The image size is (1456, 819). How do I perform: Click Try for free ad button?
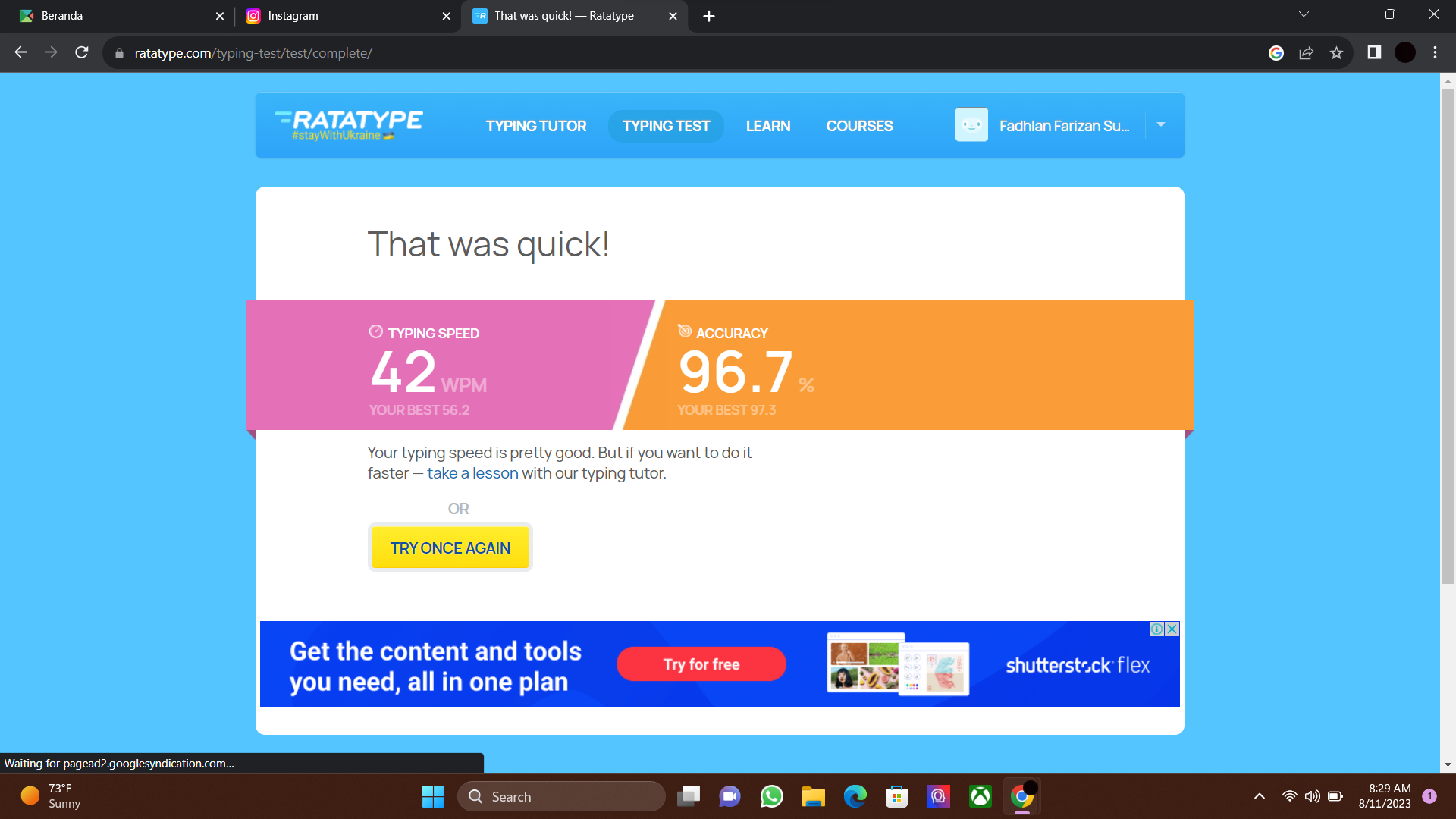point(701,664)
